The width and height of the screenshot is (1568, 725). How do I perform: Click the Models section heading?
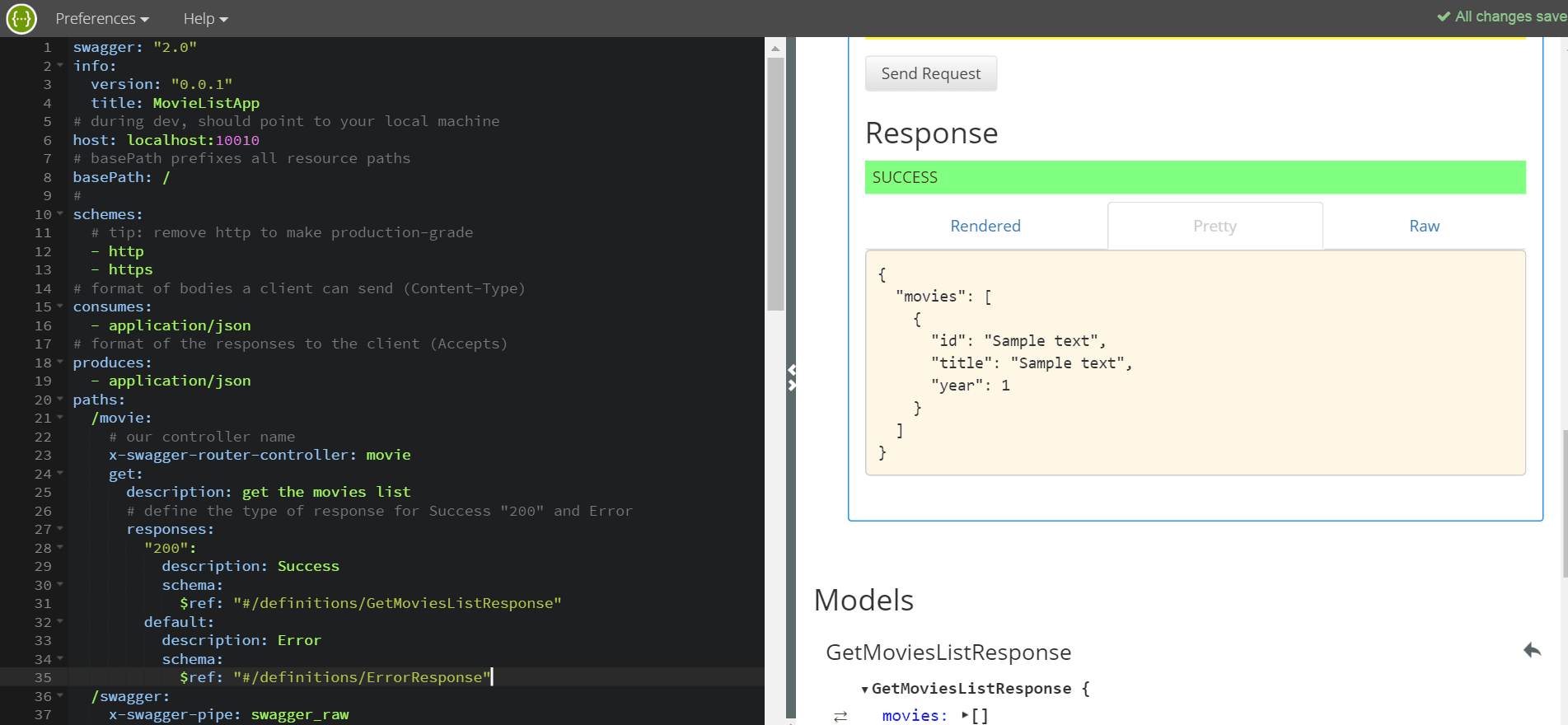pyautogui.click(x=864, y=600)
